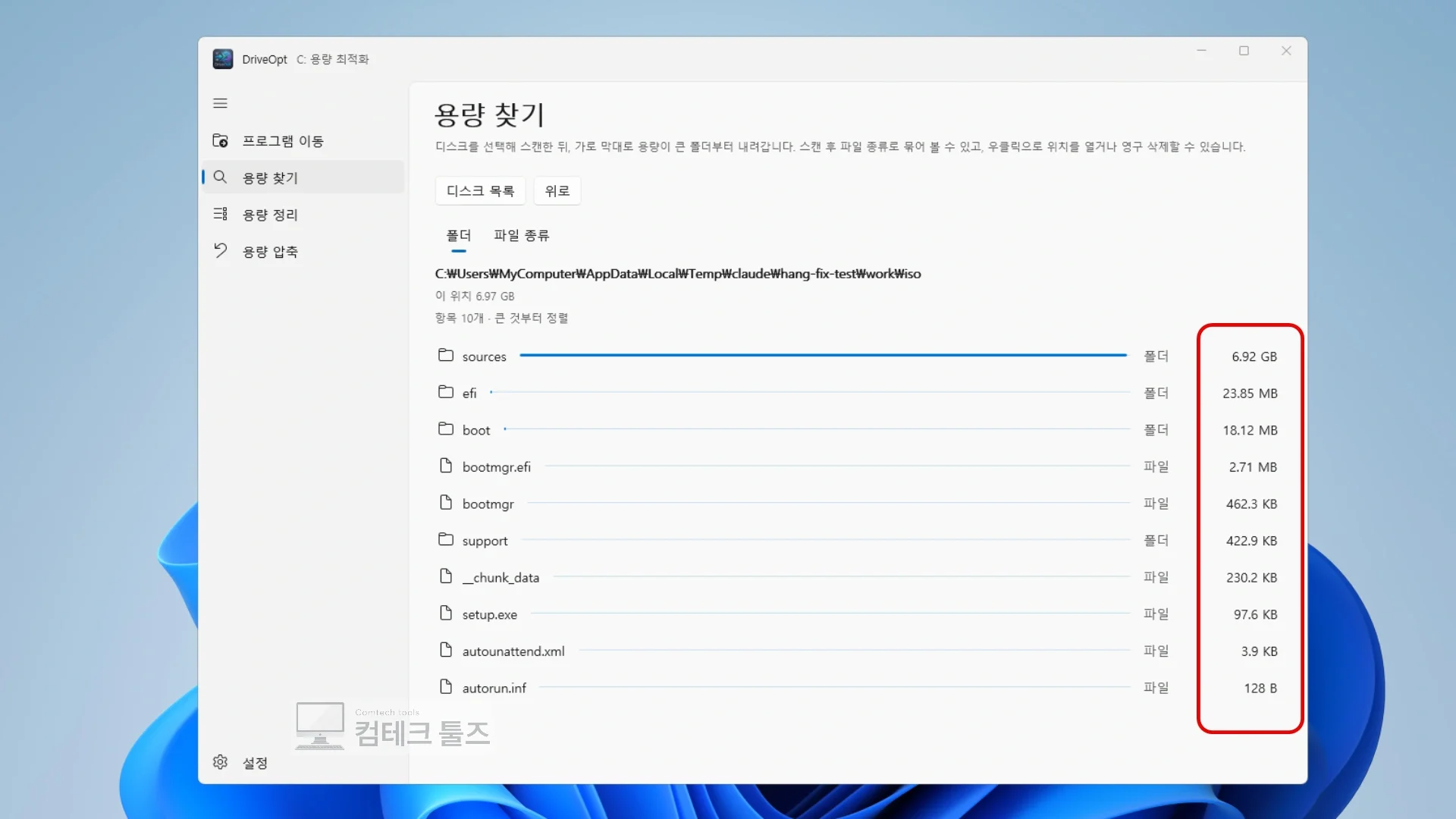Viewport: 1456px width, 819px height.
Task: Open the hamburger navigation menu
Action: pyautogui.click(x=220, y=103)
